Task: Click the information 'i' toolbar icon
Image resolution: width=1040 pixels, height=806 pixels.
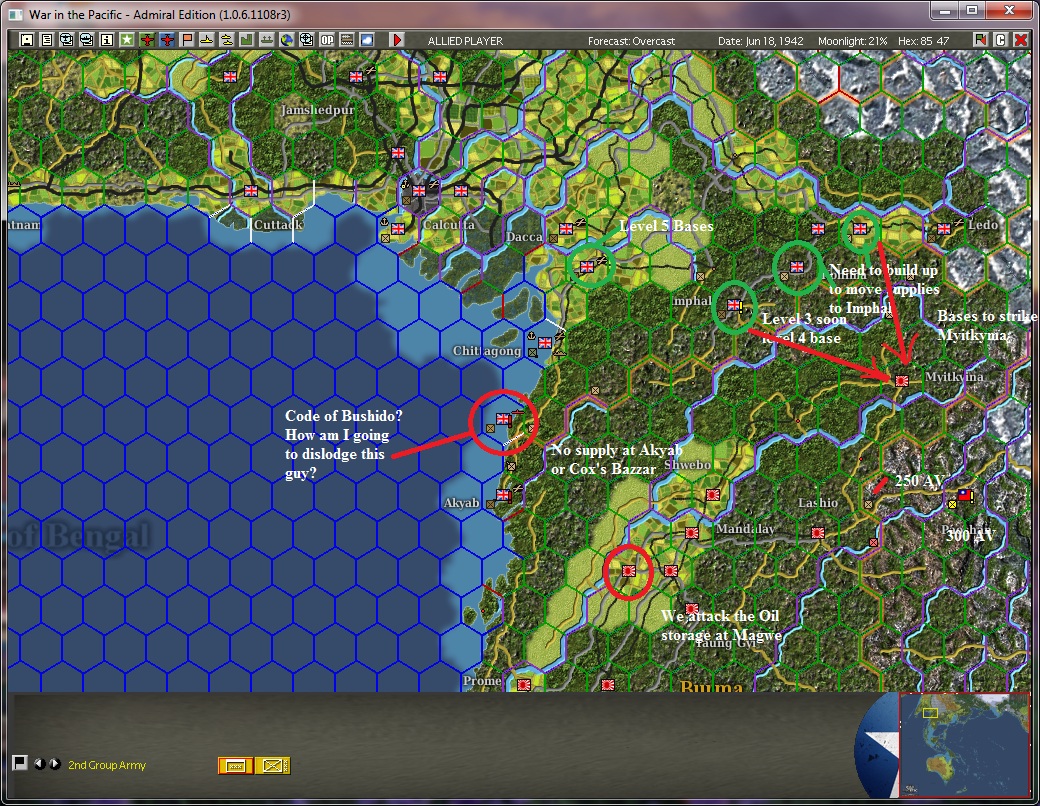Action: [106, 40]
